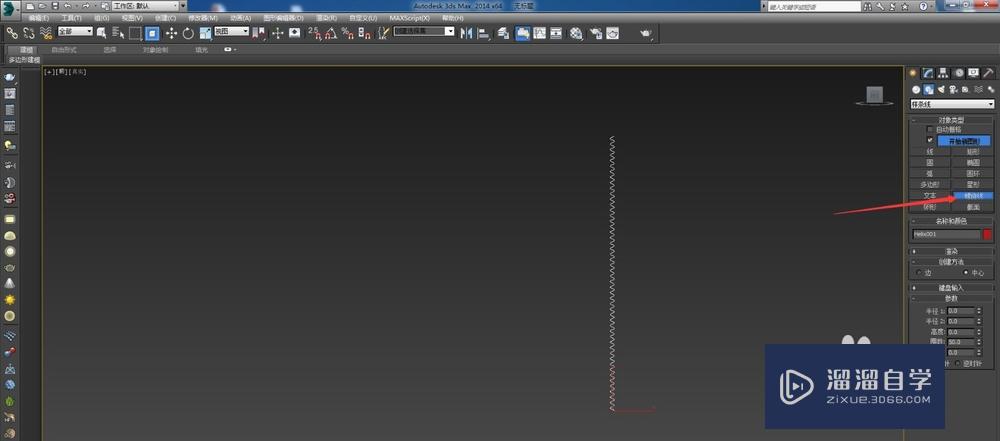Select the Lights category icon
Image resolution: width=1000 pixels, height=441 pixels.
[x=941, y=89]
